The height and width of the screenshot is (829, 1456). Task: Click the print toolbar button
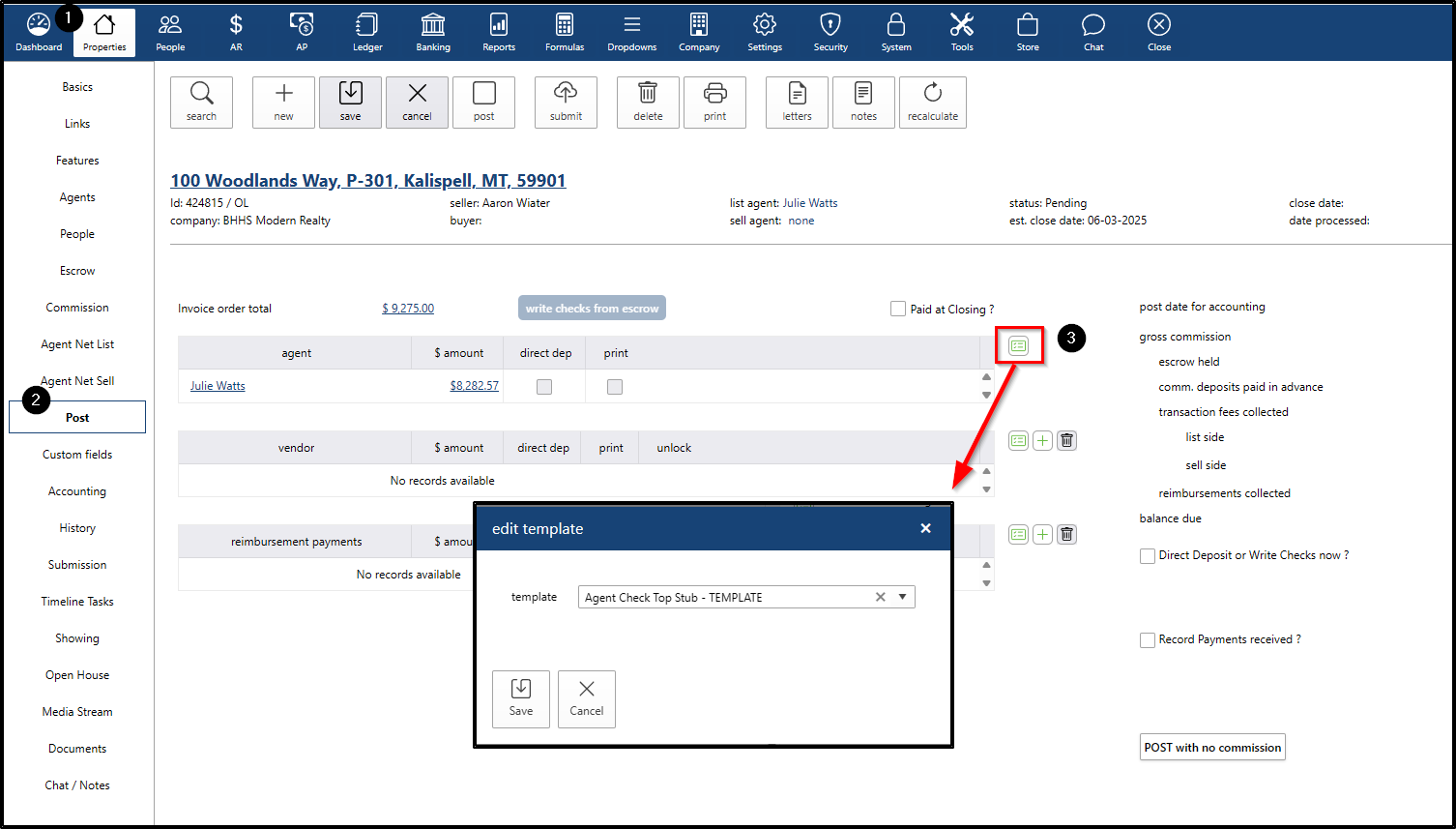tap(714, 103)
